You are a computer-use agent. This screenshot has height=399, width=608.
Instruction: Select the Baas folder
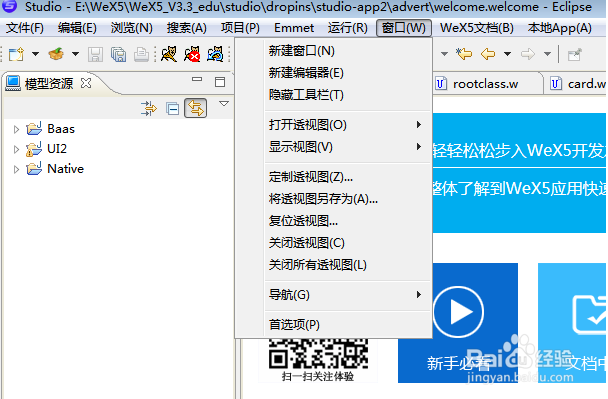(50, 129)
